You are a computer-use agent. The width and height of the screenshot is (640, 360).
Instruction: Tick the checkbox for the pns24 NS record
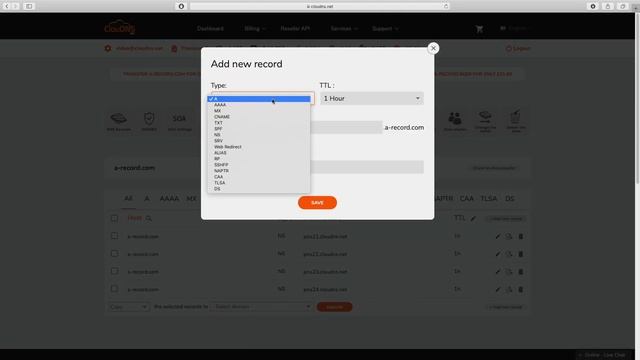point(114,289)
